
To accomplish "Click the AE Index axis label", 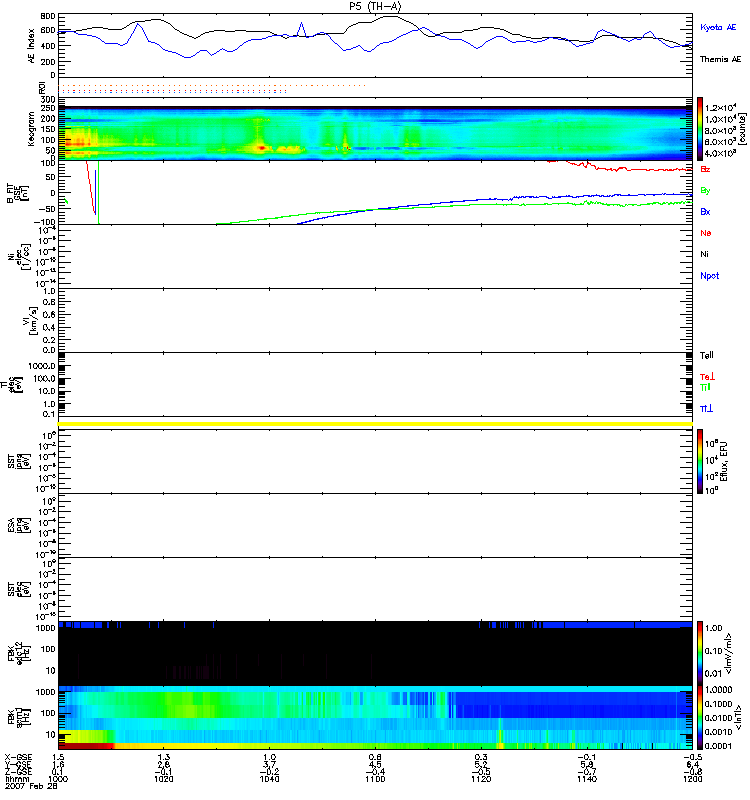I will tap(32, 45).
